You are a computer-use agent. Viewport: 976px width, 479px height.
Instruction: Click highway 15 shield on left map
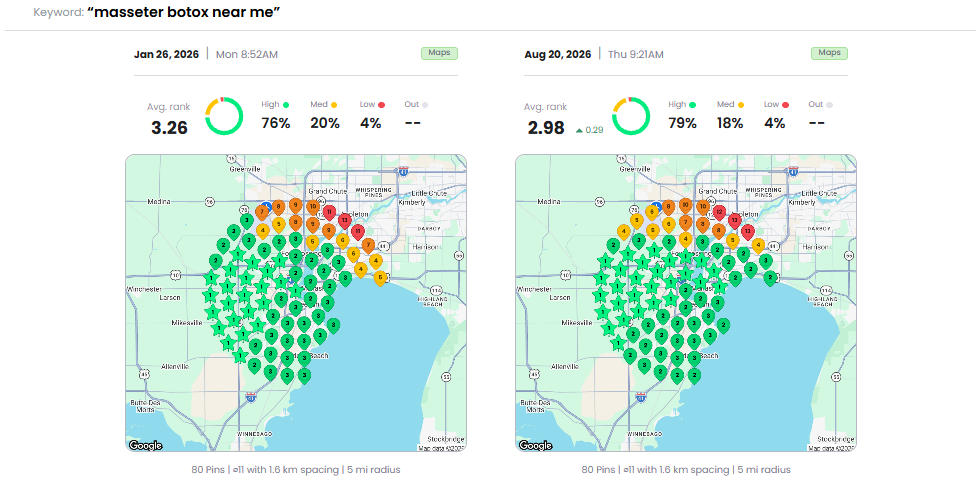point(230,159)
